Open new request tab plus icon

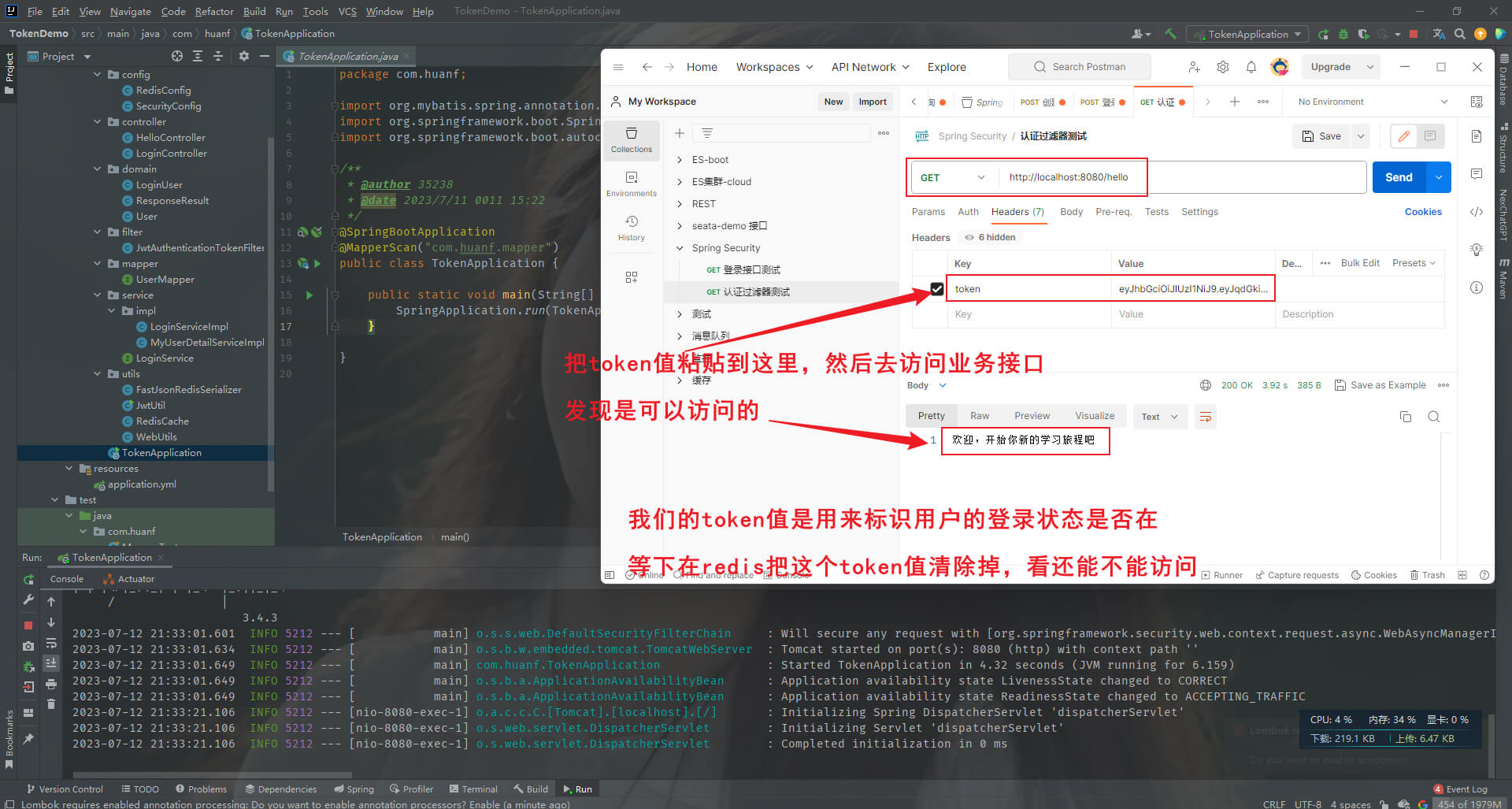1235,102
